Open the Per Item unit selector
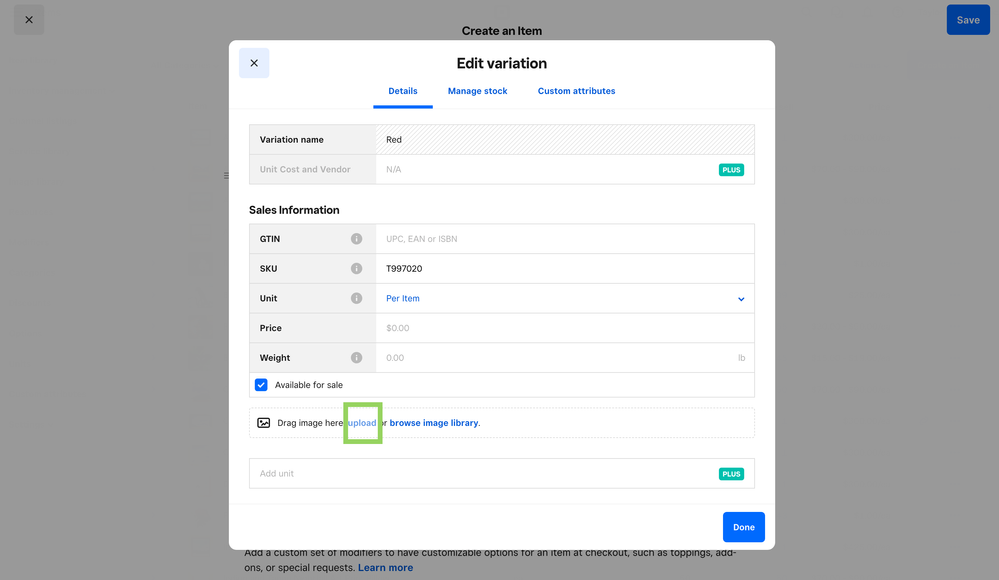The height and width of the screenshot is (580, 999). (x=403, y=299)
